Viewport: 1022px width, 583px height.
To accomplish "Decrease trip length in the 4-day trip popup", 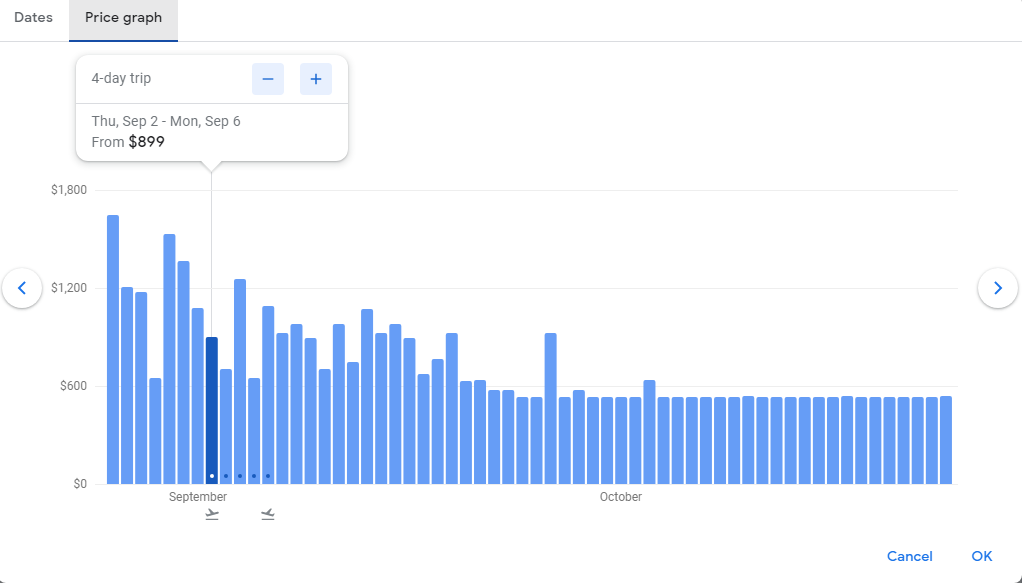I will click(267, 78).
